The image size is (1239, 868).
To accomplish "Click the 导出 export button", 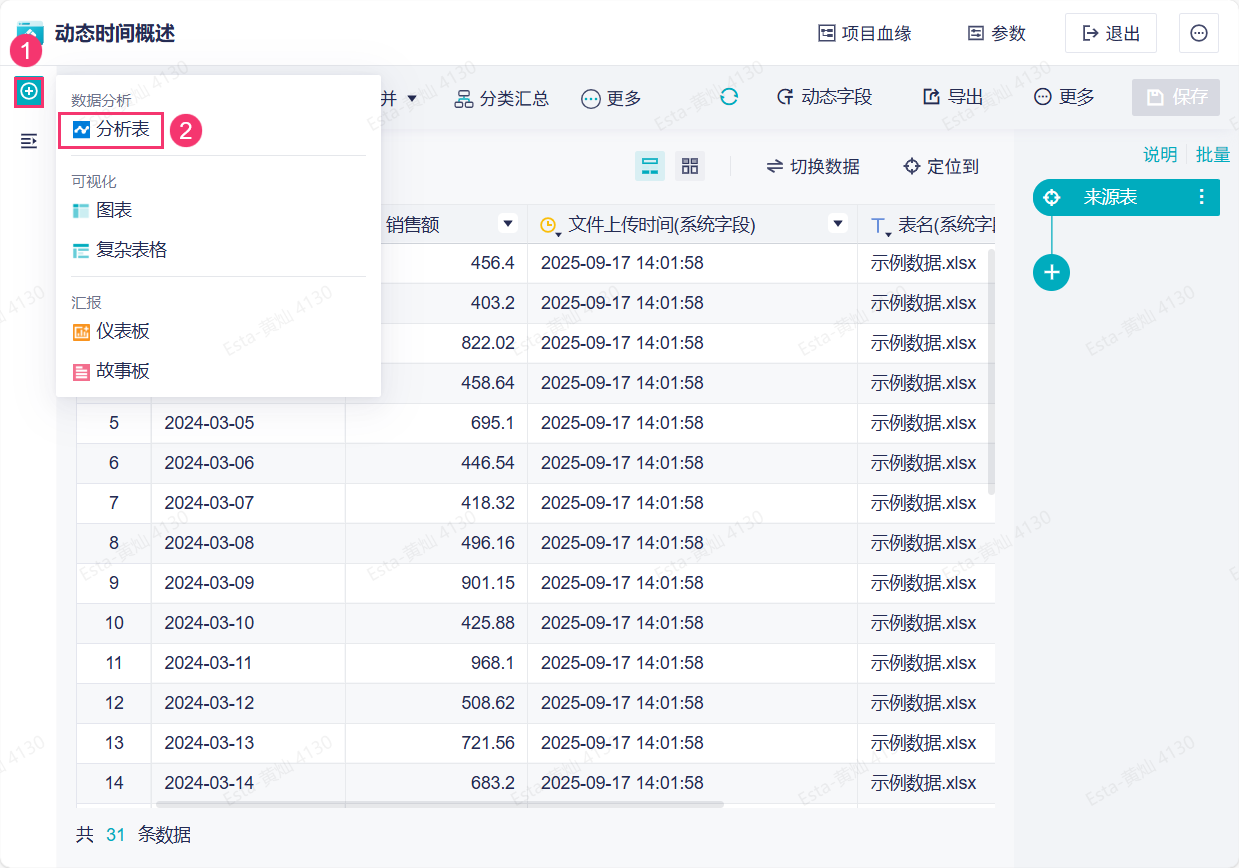I will click(x=952, y=97).
